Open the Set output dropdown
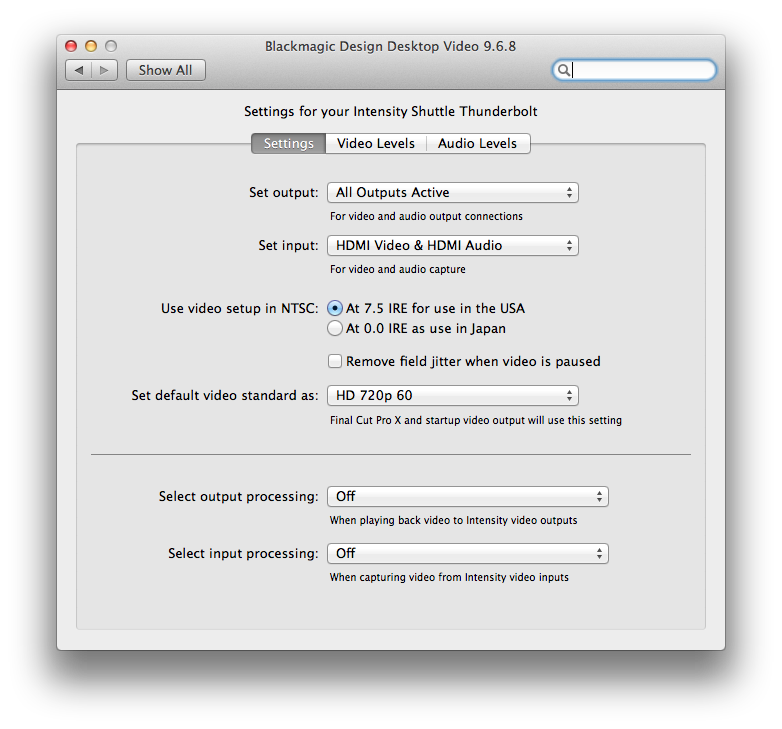This screenshot has height=729, width=782. click(x=453, y=192)
